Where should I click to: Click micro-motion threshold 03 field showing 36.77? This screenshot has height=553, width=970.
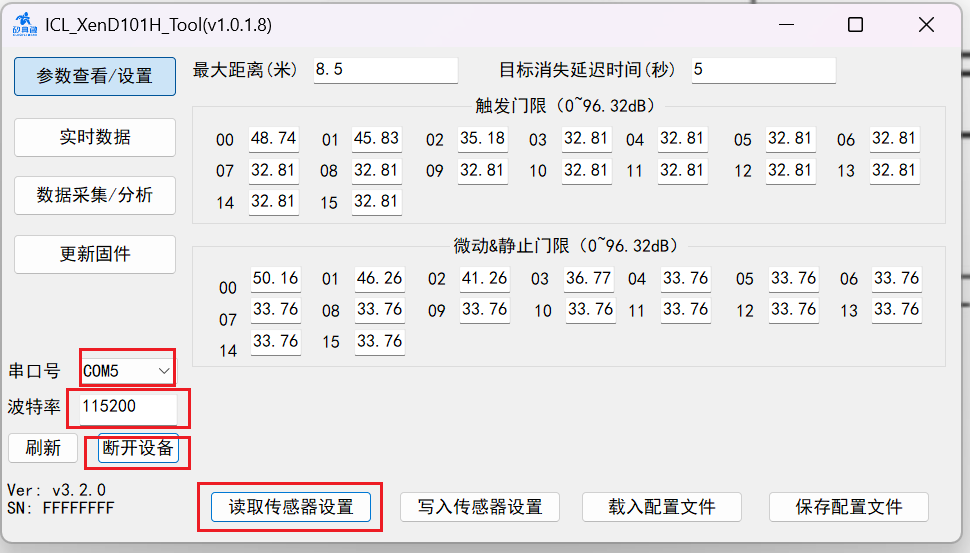coord(589,279)
